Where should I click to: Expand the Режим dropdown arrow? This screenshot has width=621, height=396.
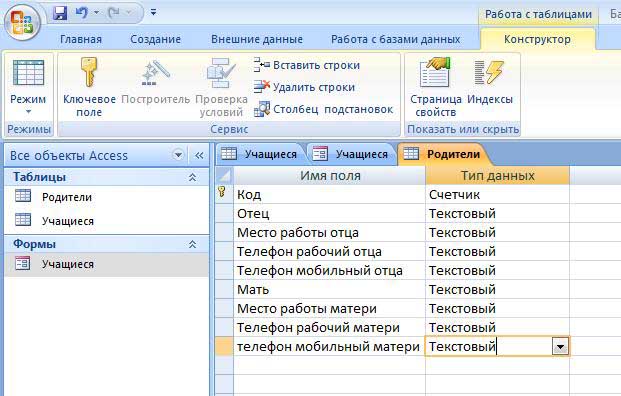tap(28, 112)
